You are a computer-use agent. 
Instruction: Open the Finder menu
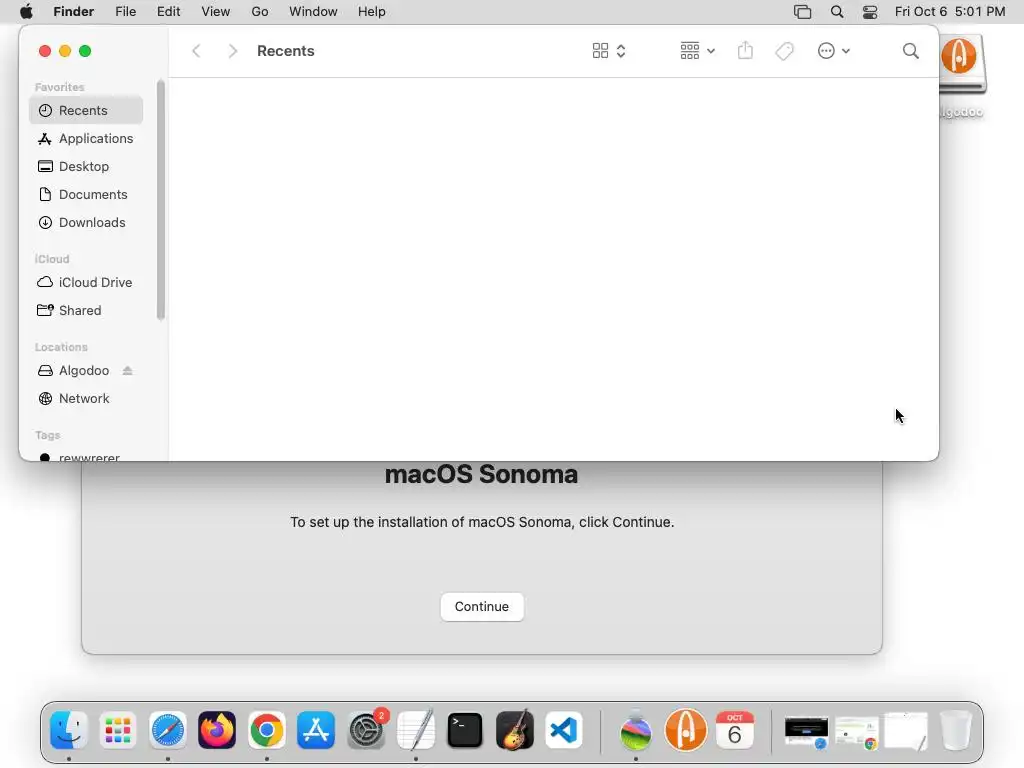73,12
